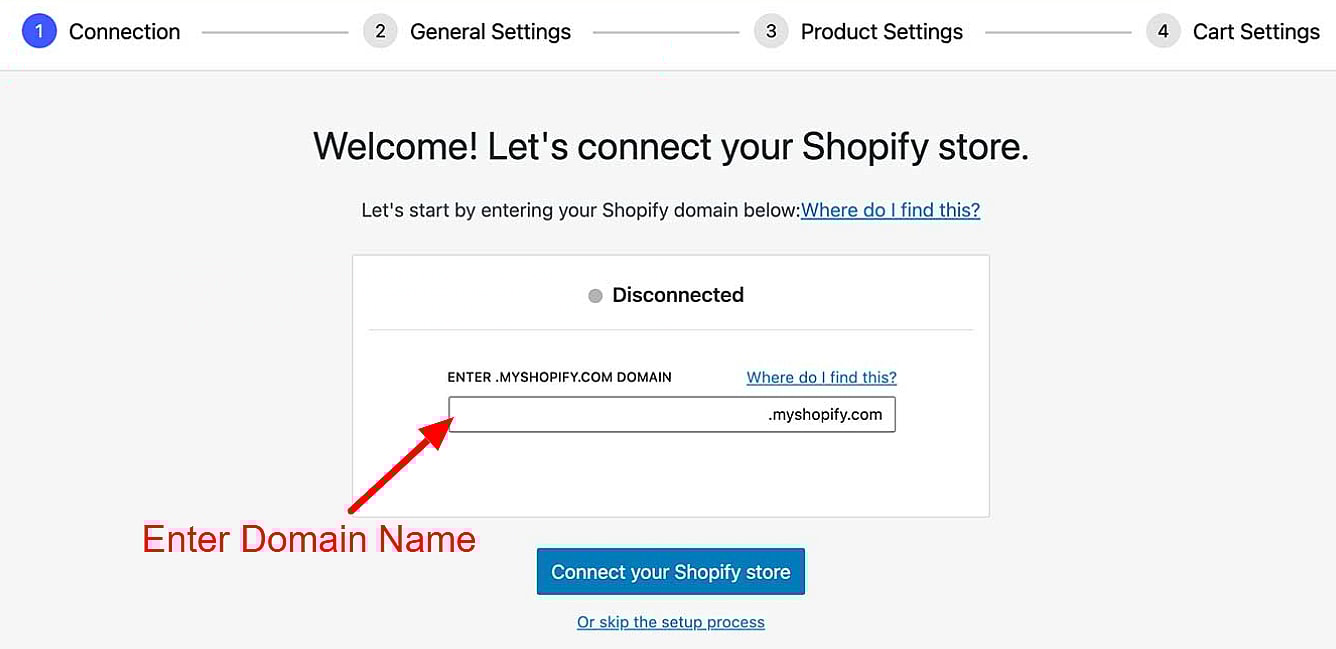Click the step 3 number circle
The image size is (1336, 649).
coord(771,31)
